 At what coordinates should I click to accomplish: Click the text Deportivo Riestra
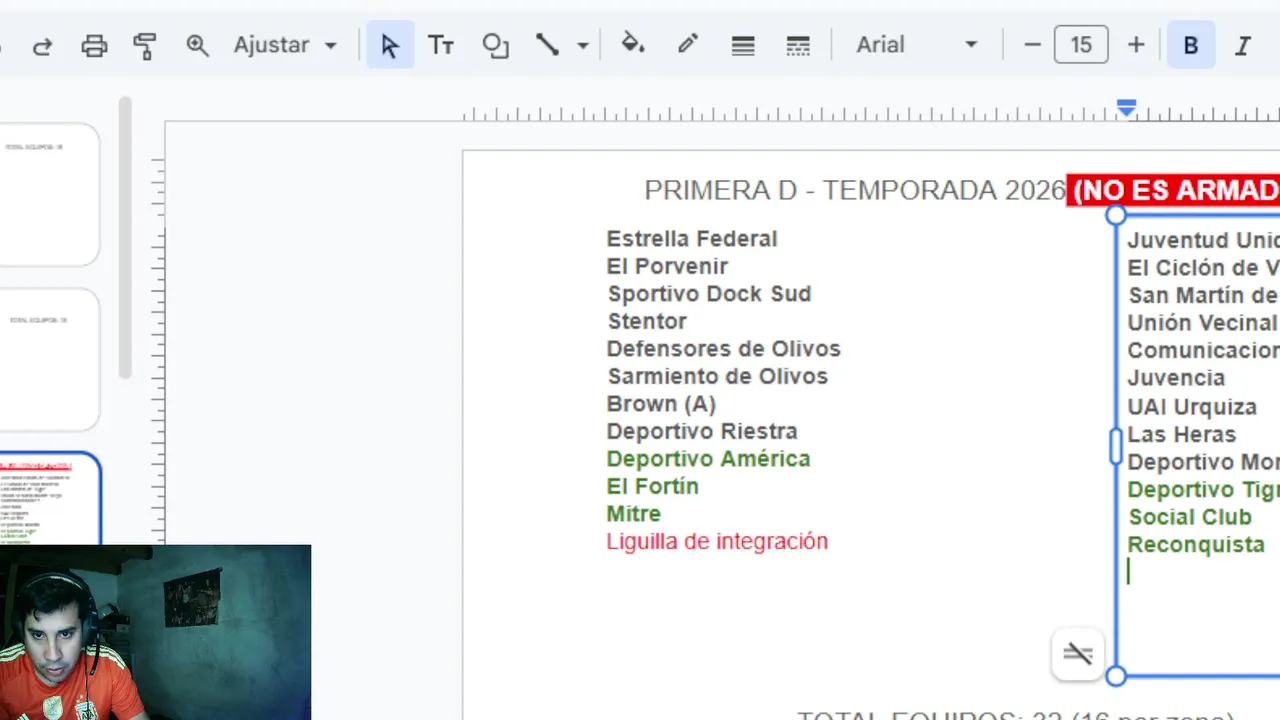[x=702, y=431]
